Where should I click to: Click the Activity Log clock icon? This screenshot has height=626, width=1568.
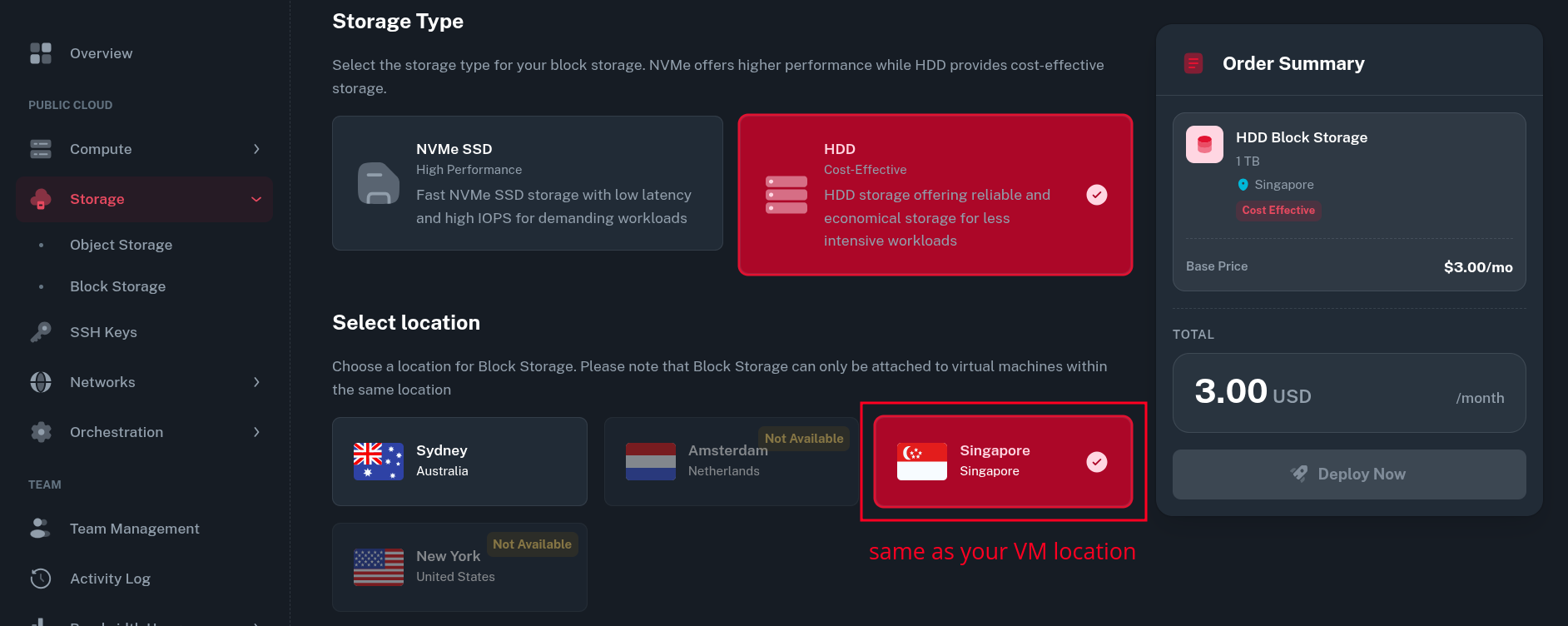pyautogui.click(x=41, y=579)
